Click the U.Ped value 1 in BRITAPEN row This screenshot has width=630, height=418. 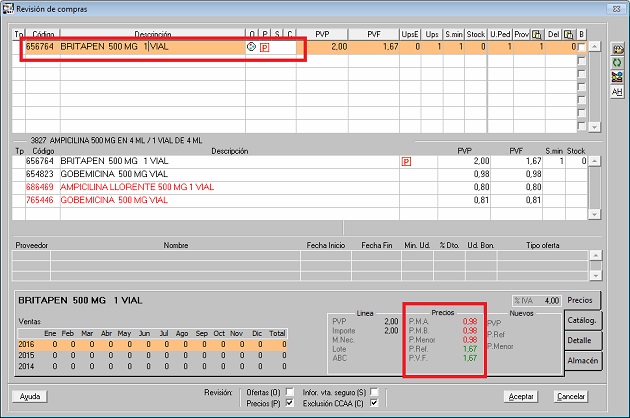509,47
